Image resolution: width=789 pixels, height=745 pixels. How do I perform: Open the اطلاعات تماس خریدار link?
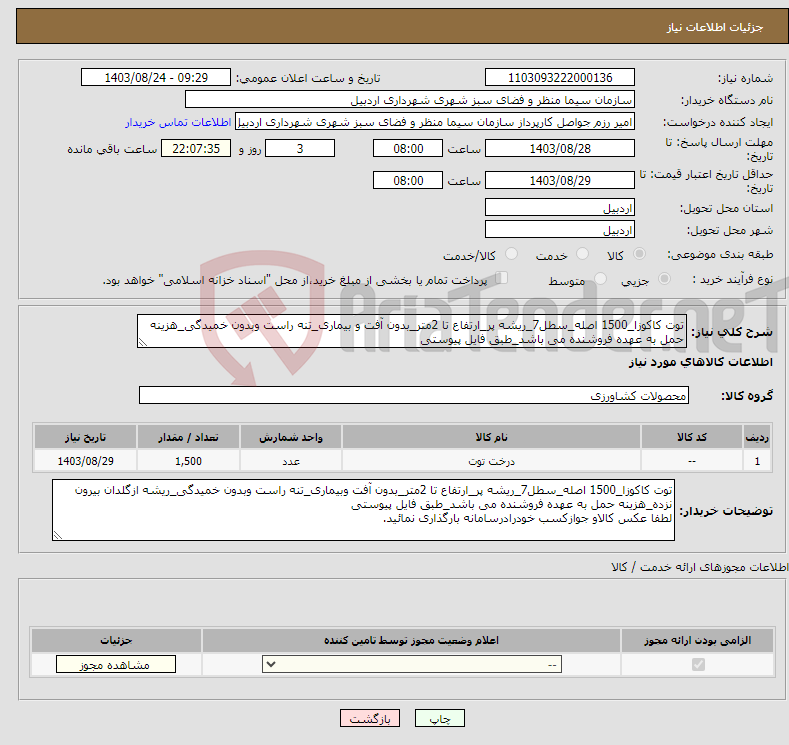pyautogui.click(x=178, y=122)
